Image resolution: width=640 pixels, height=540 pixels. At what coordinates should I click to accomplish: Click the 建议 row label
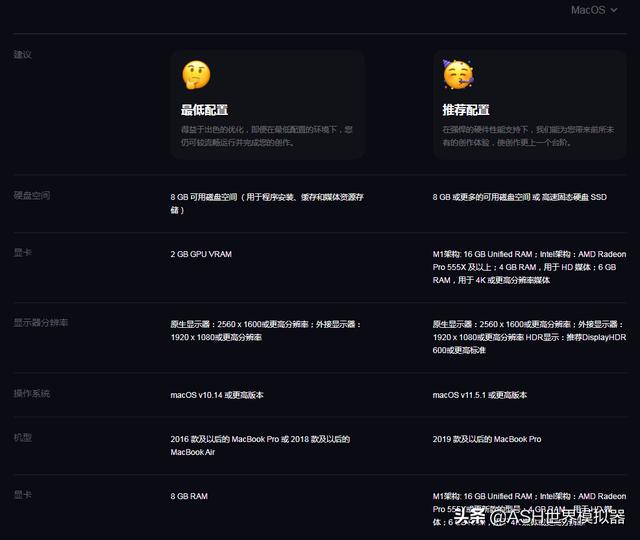(x=22, y=54)
